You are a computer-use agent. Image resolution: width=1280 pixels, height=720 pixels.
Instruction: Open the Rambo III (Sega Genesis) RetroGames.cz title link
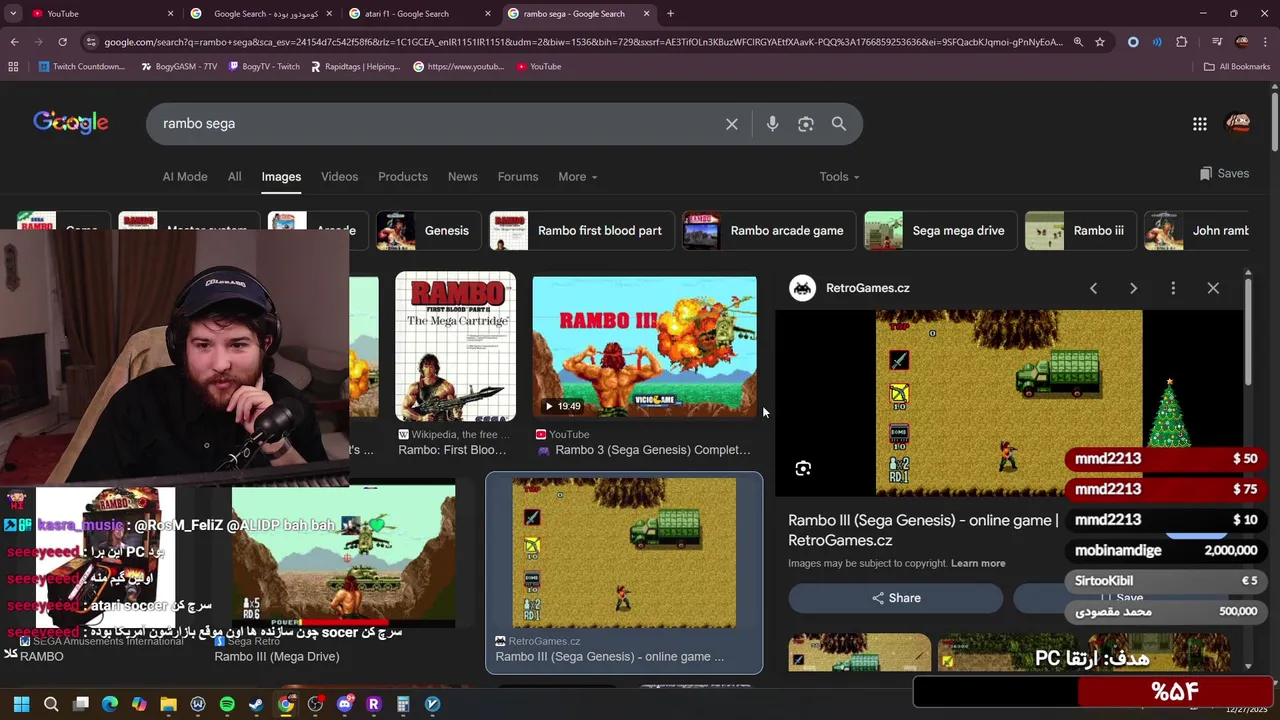(923, 530)
